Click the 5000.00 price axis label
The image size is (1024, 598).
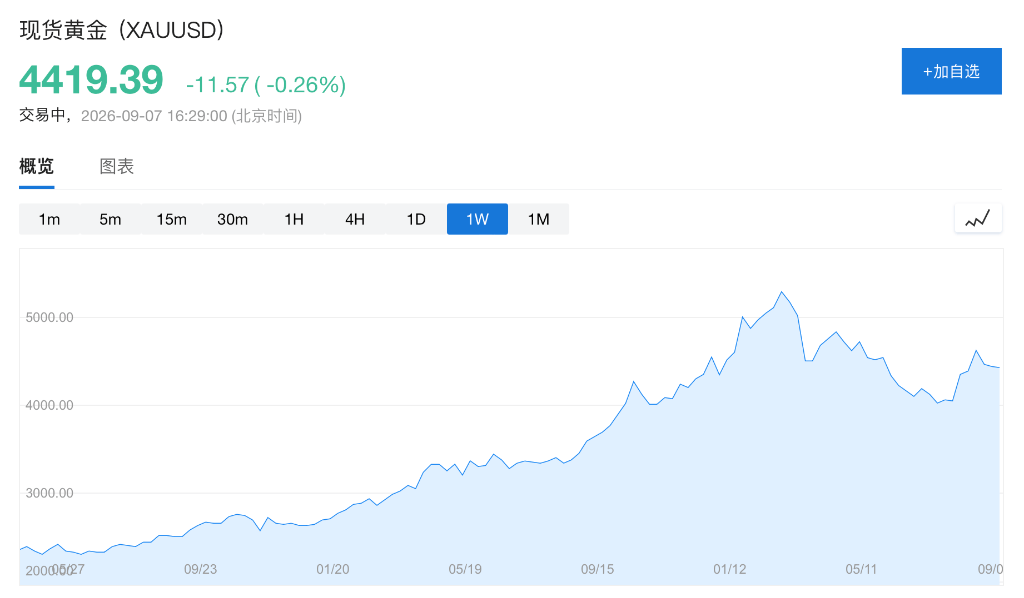point(50,317)
